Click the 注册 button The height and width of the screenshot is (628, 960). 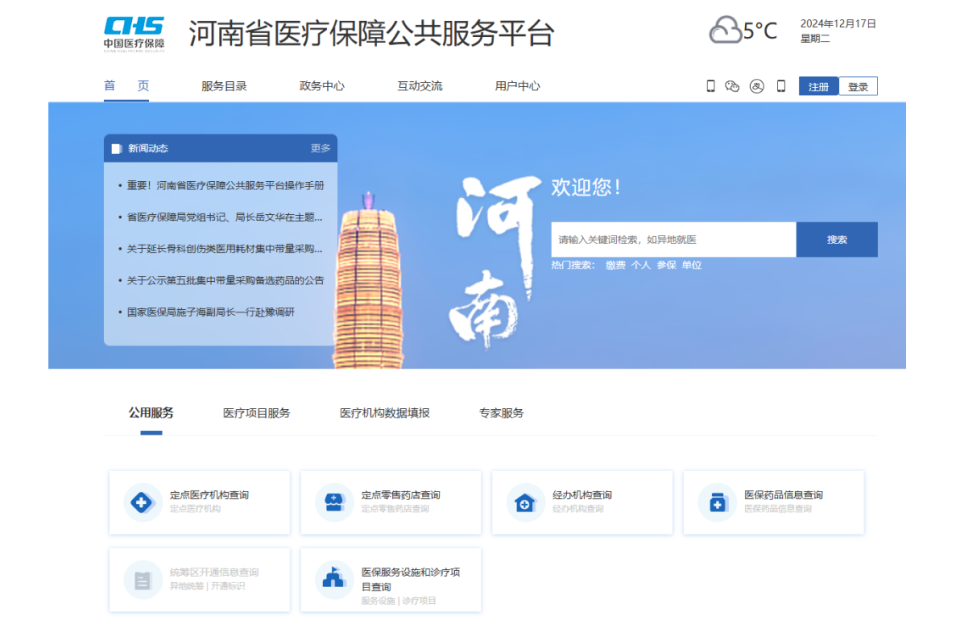816,86
